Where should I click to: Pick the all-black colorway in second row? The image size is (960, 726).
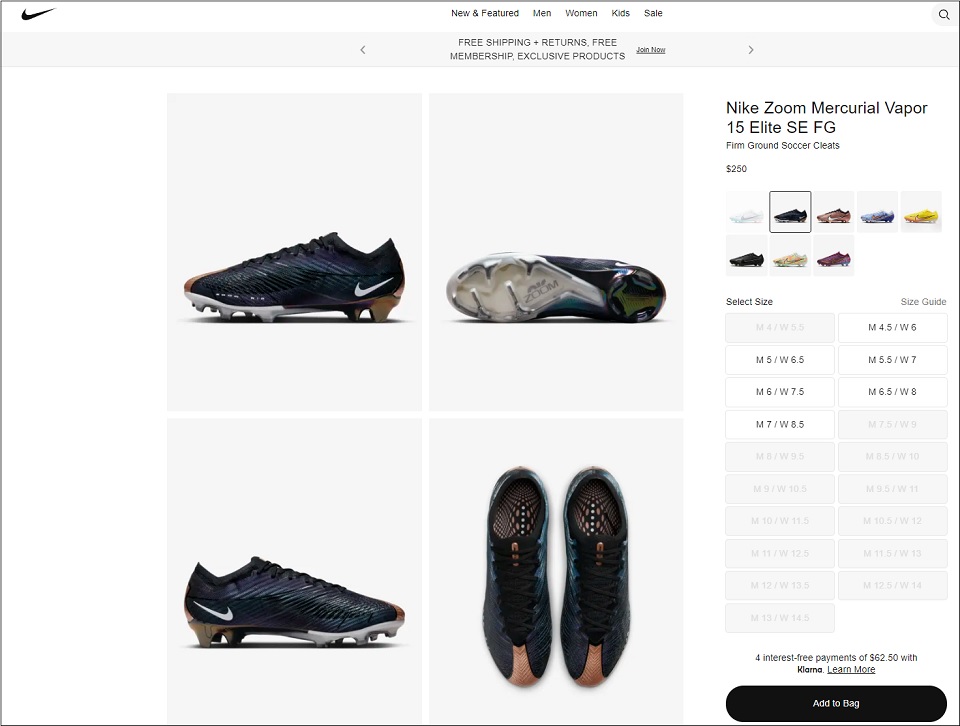coord(746,256)
